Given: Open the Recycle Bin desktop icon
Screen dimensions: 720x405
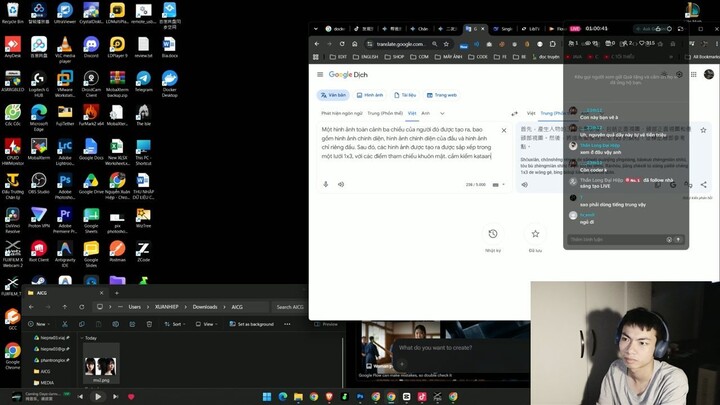Looking at the screenshot, I should [12, 13].
